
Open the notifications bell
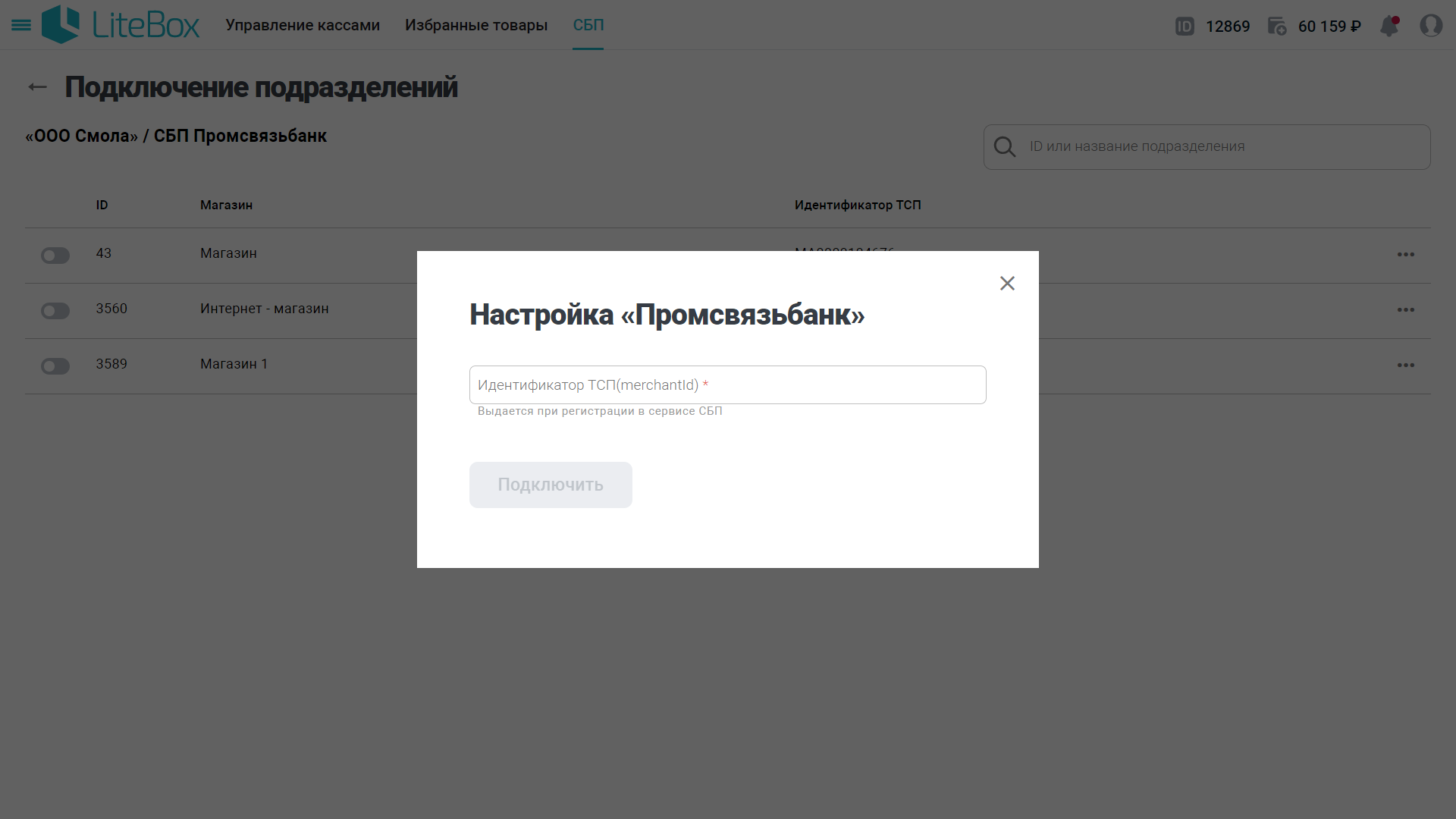point(1389,26)
